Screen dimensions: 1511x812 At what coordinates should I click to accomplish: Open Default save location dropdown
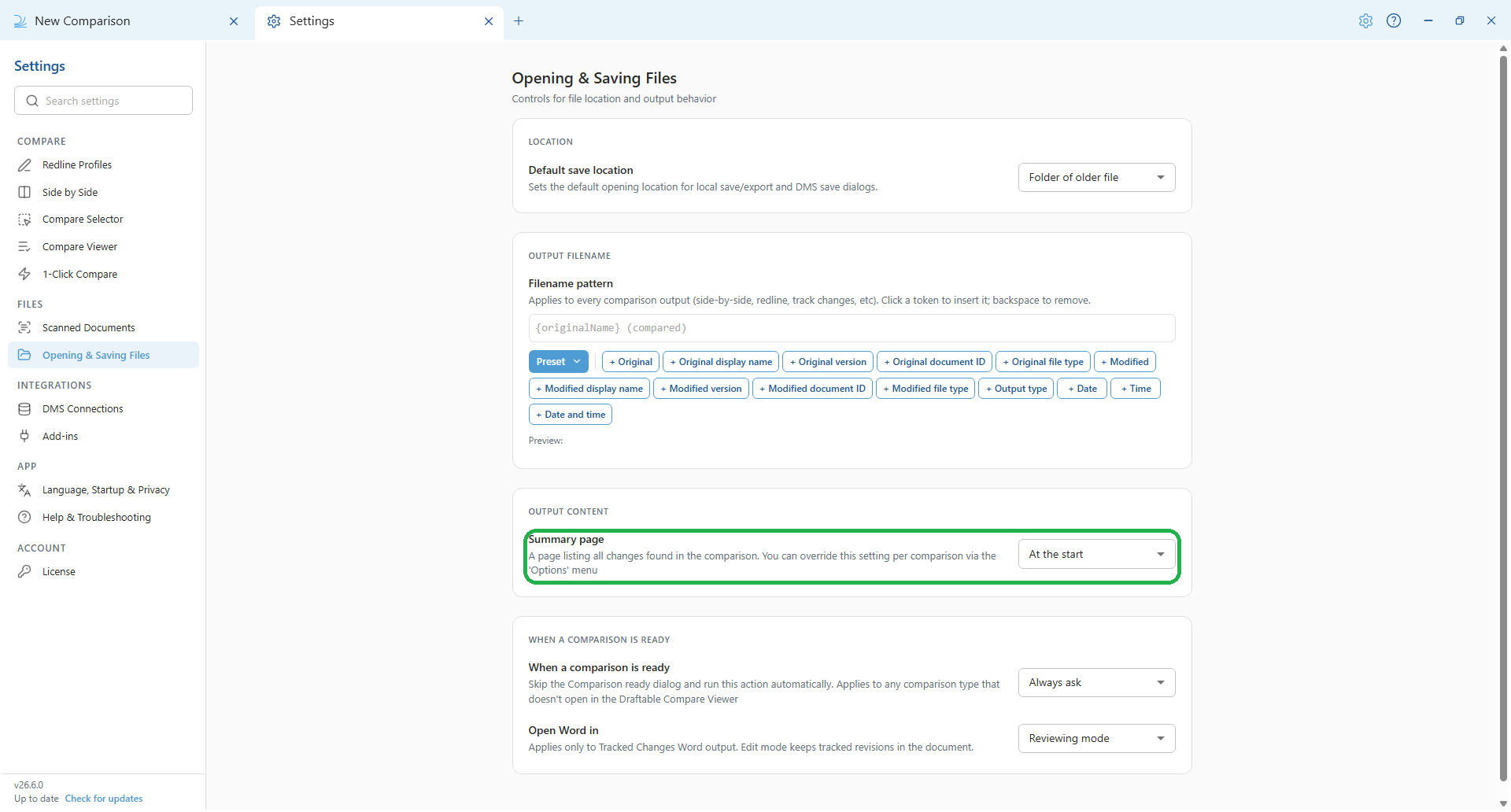pyautogui.click(x=1096, y=178)
